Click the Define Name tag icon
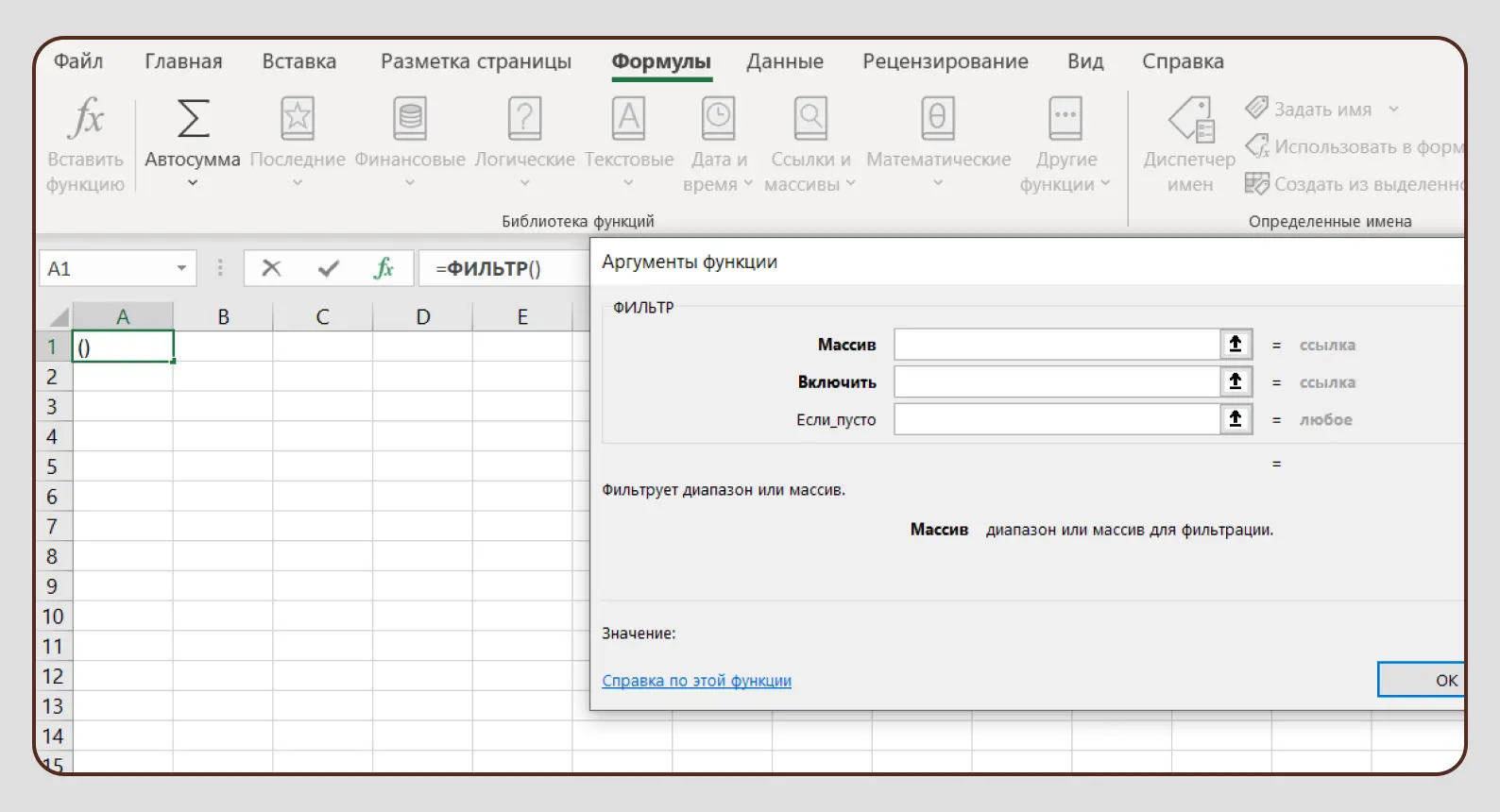 [1257, 108]
